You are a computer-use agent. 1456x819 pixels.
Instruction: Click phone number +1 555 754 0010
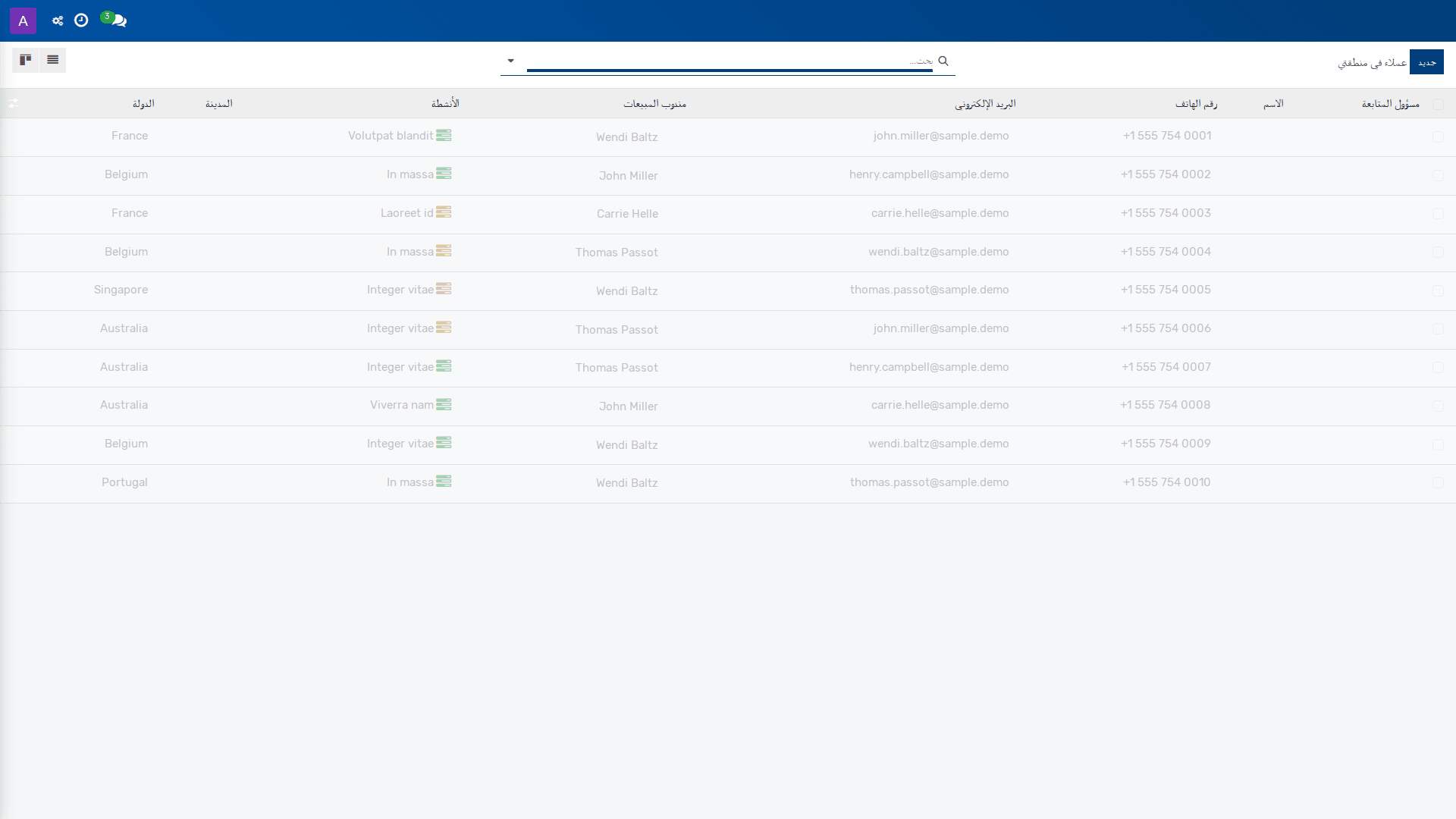point(1166,482)
